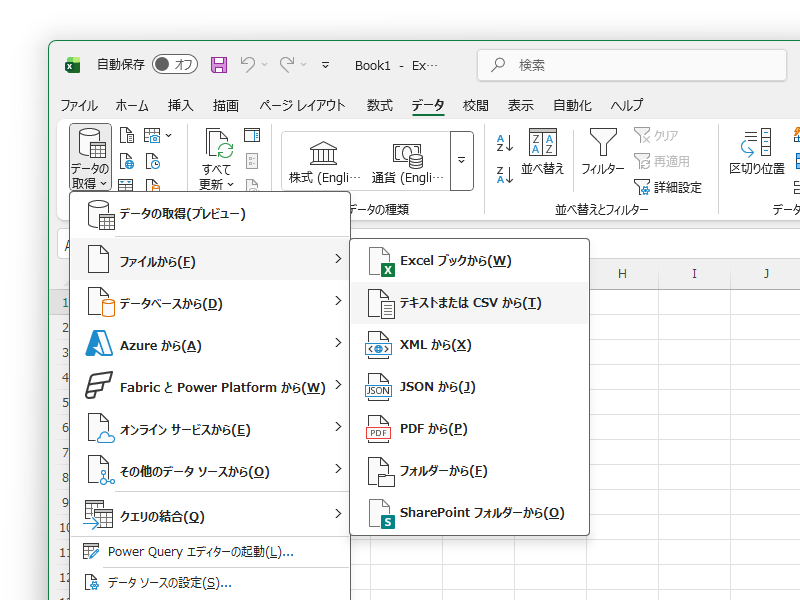Select the 通貨 (English) data type
Image resolution: width=800 pixels, height=600 pixels.
point(407,162)
